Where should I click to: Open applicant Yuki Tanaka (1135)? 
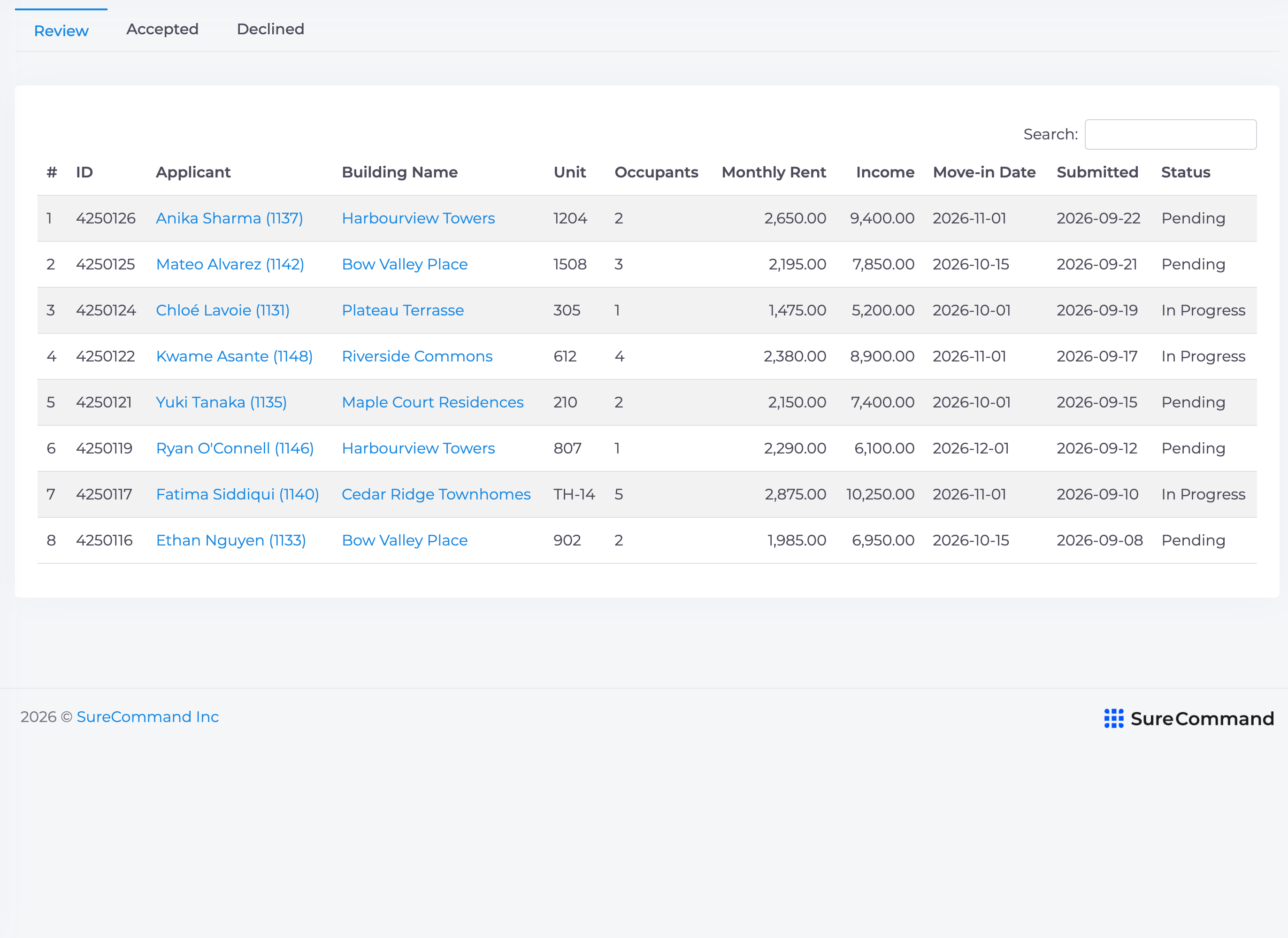(221, 402)
